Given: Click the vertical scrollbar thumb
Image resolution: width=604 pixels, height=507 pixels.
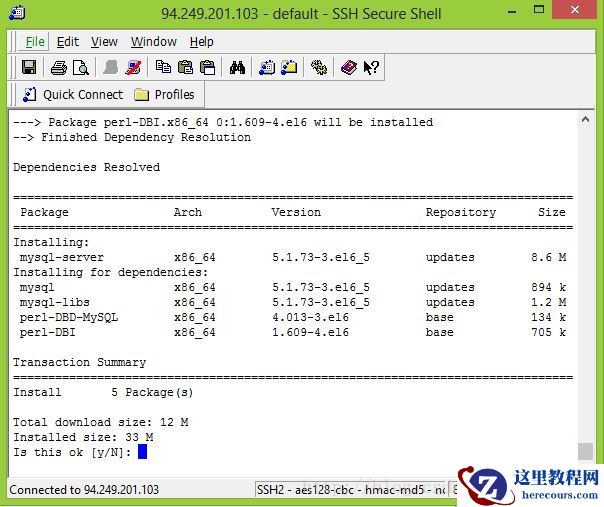Looking at the screenshot, I should (x=585, y=451).
